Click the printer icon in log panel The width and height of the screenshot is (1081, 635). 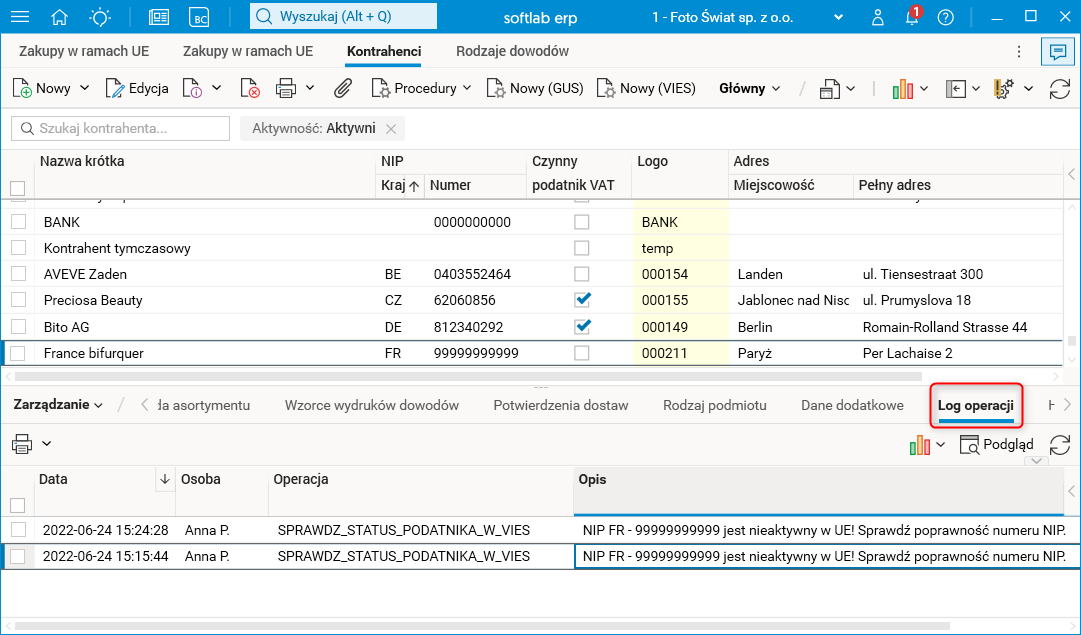(22, 444)
